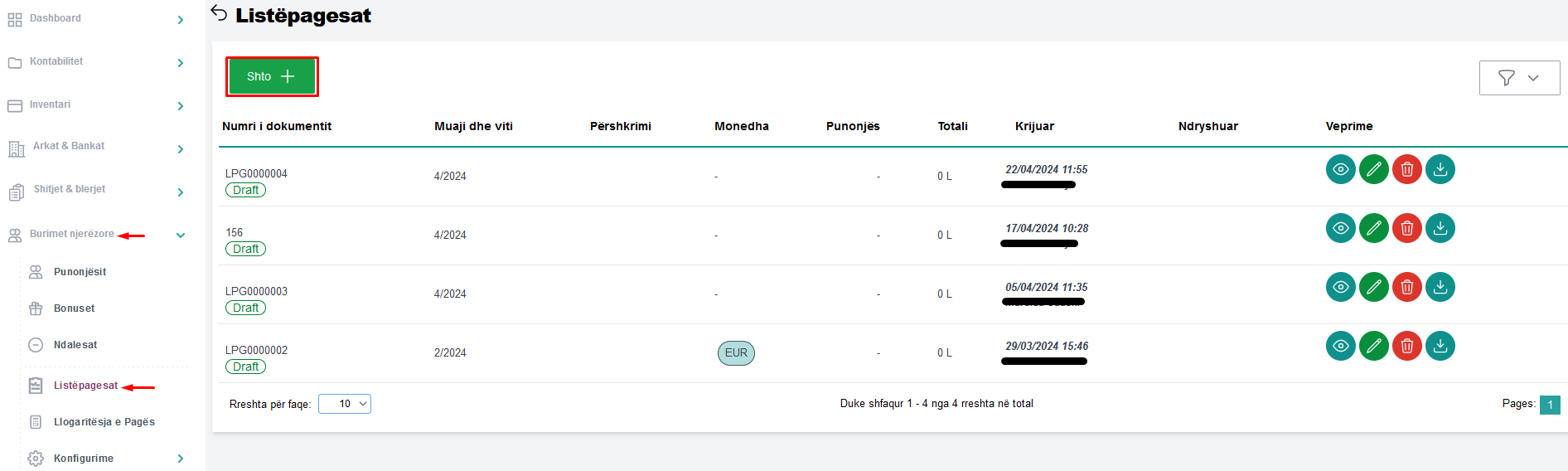1568x471 pixels.
Task: Click the pencil edit icon for LPG0000002
Action: tap(1373, 346)
